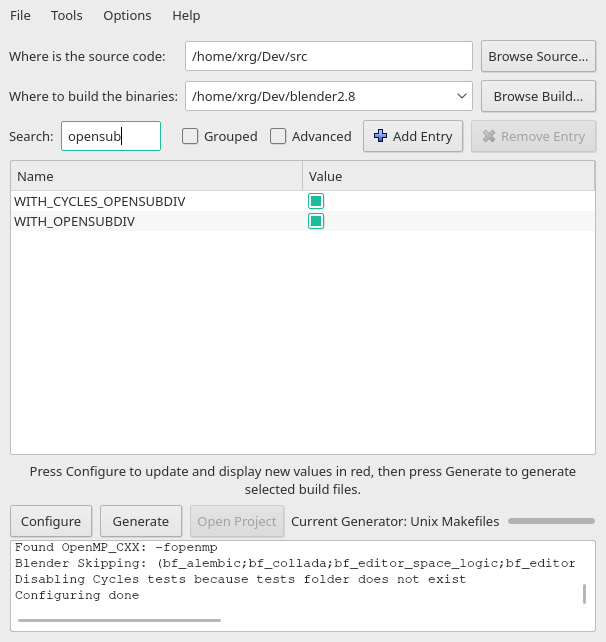Select the WITH_OPENSUBDIV entry
This screenshot has height=642, width=606.
click(74, 222)
